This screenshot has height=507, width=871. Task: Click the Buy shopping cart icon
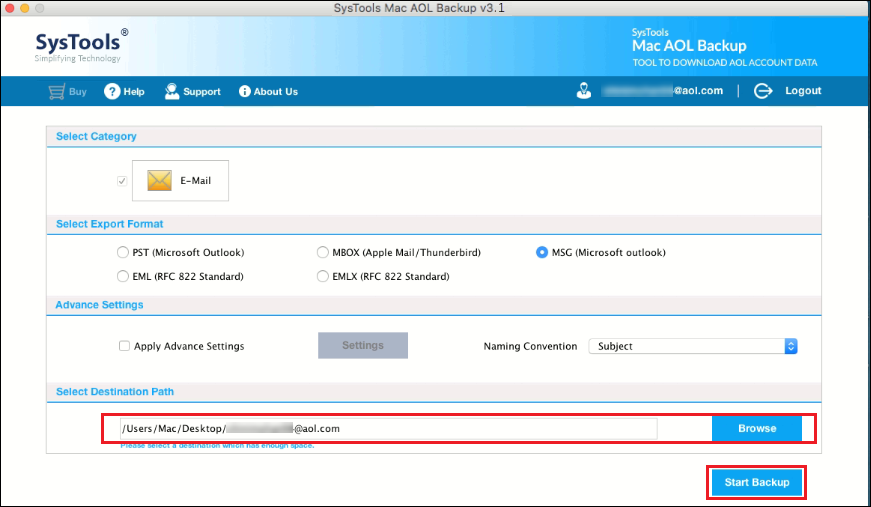pyautogui.click(x=56, y=92)
